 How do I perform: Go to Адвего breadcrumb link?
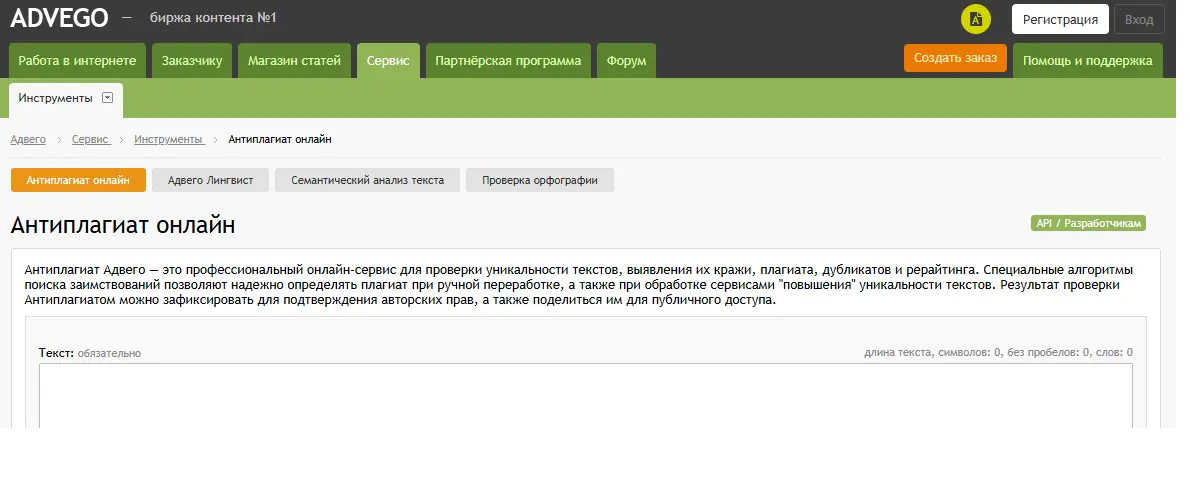28,140
